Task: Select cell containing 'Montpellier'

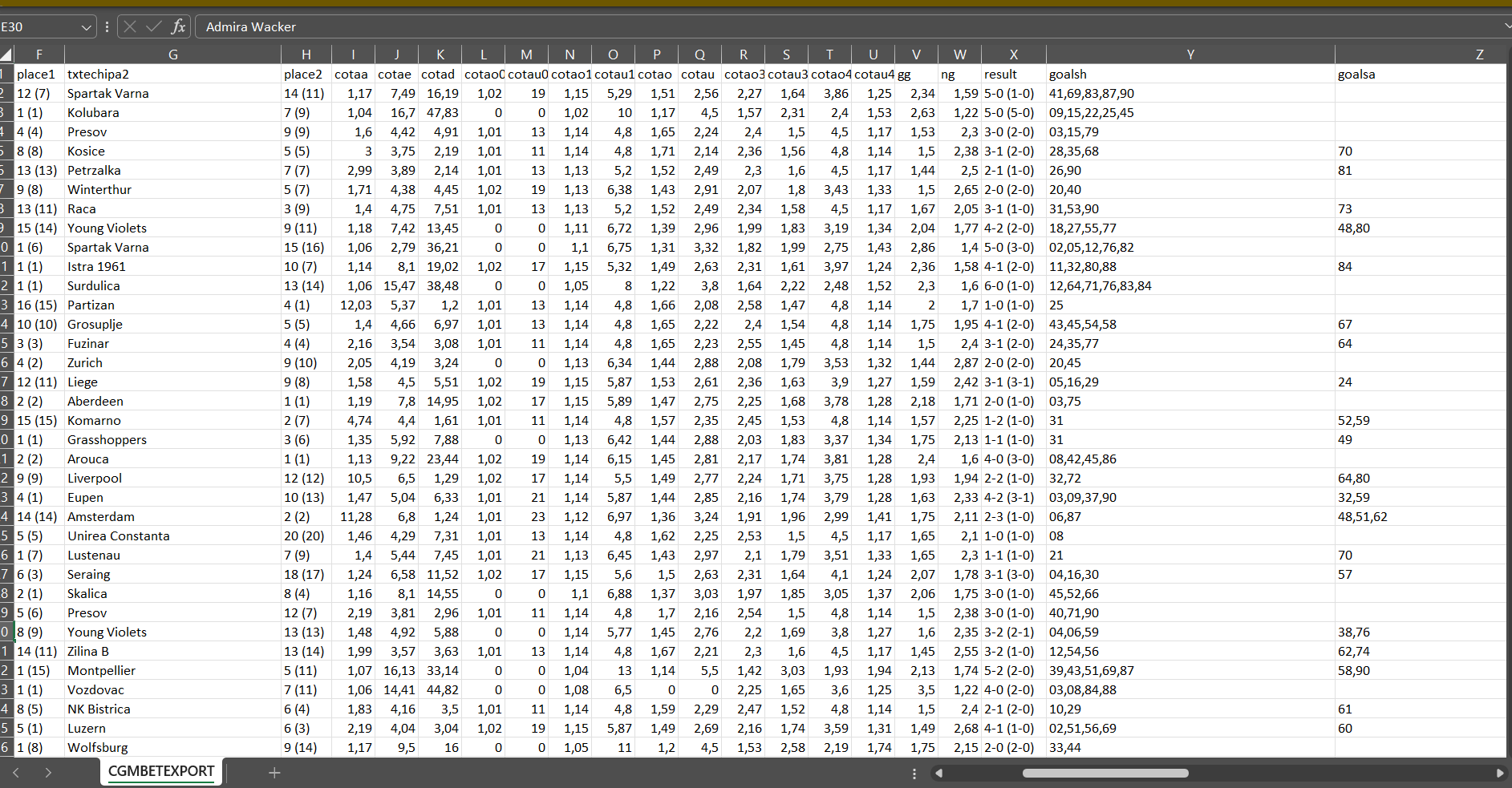Action: pyautogui.click(x=172, y=670)
